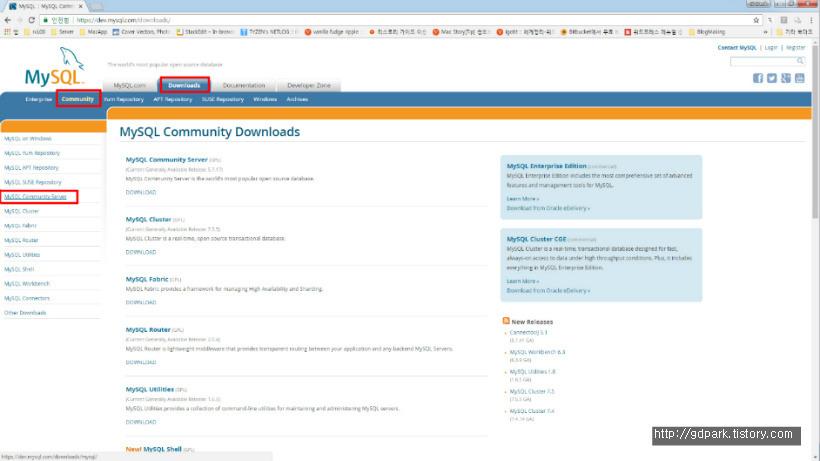
Task: Reload the page with the refresh icon
Action: point(31,20)
